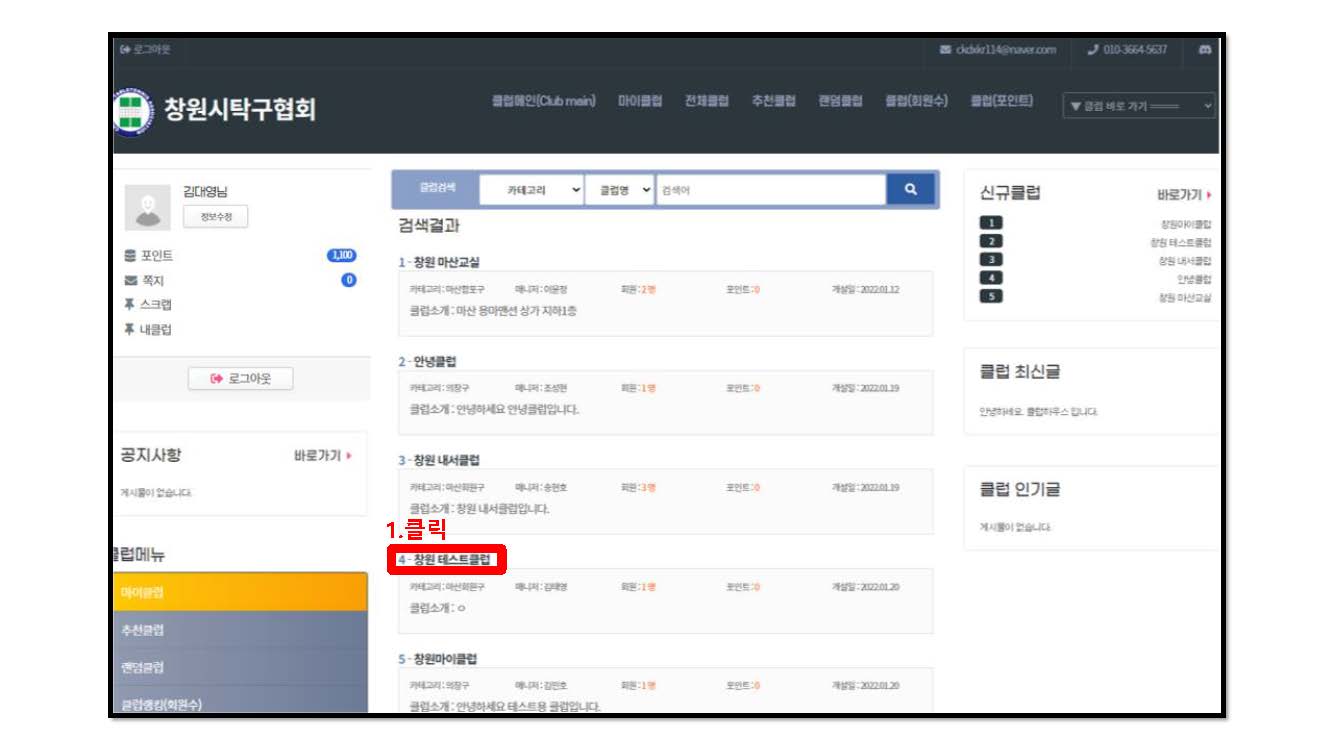Select 랜덤클럽 in the sidebar club menu
1334x750 pixels.
click(x=240, y=667)
